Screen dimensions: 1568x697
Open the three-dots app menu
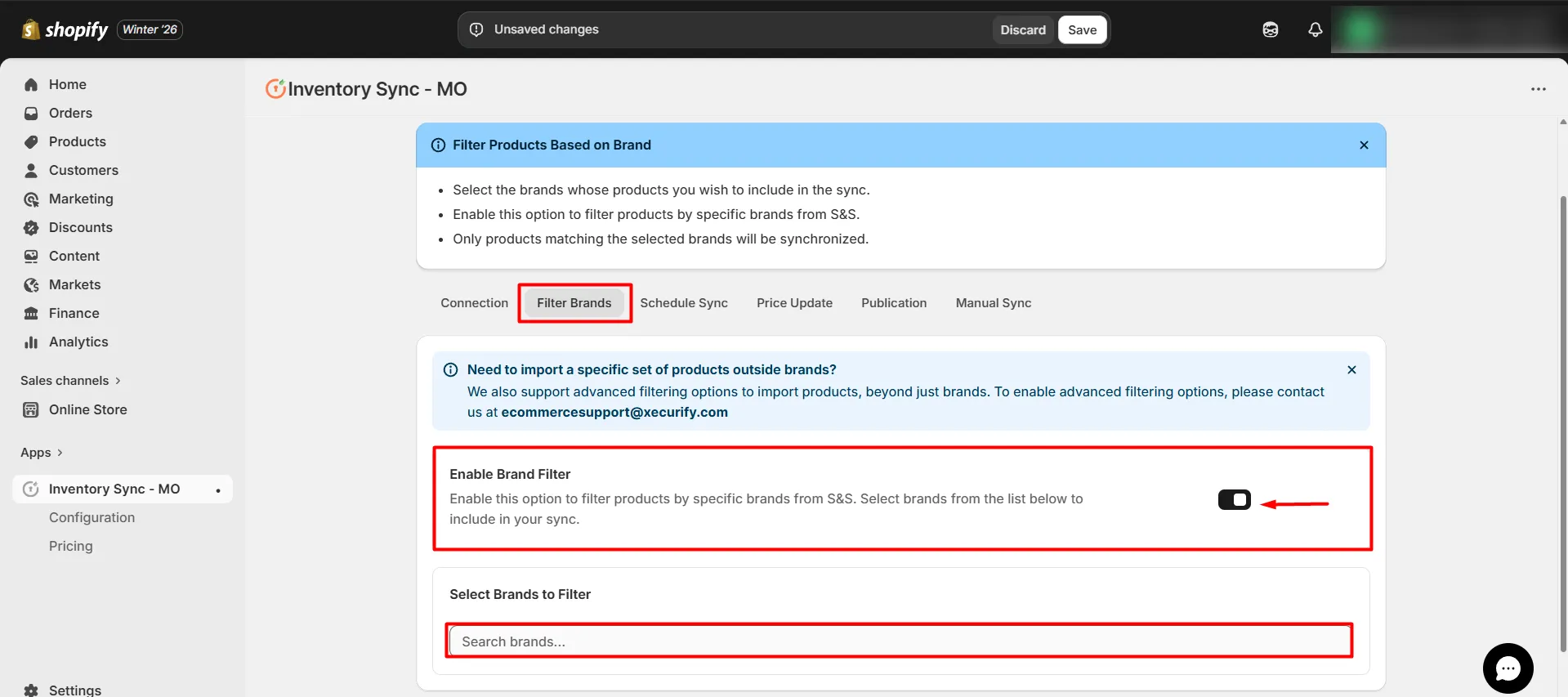point(1538,89)
